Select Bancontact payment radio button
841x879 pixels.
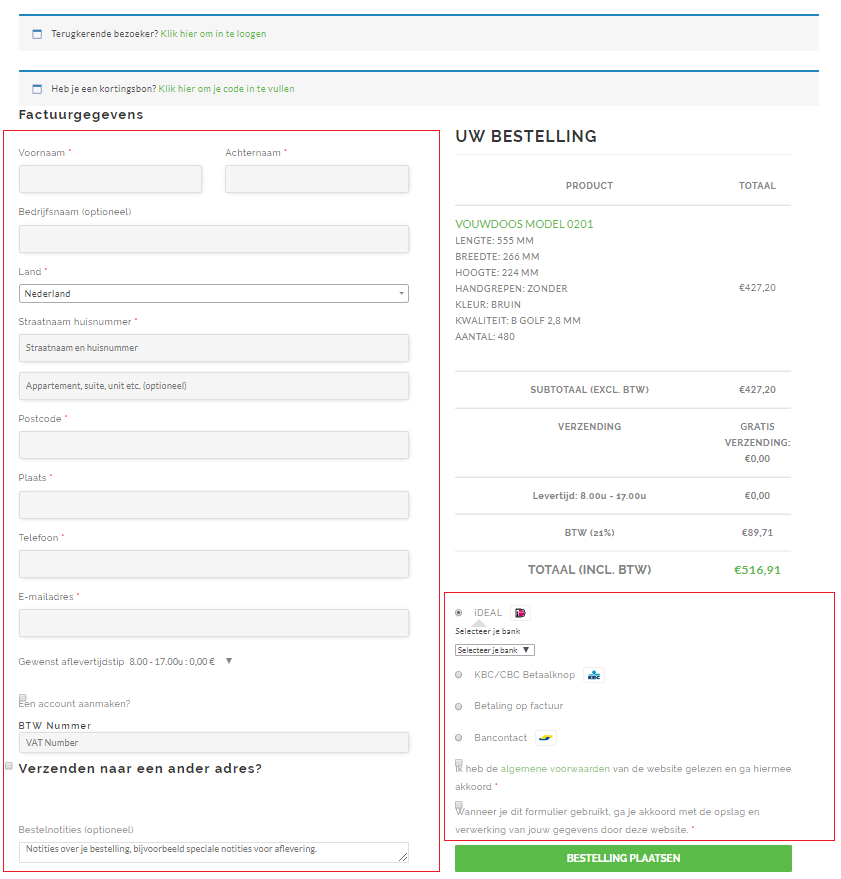point(458,738)
